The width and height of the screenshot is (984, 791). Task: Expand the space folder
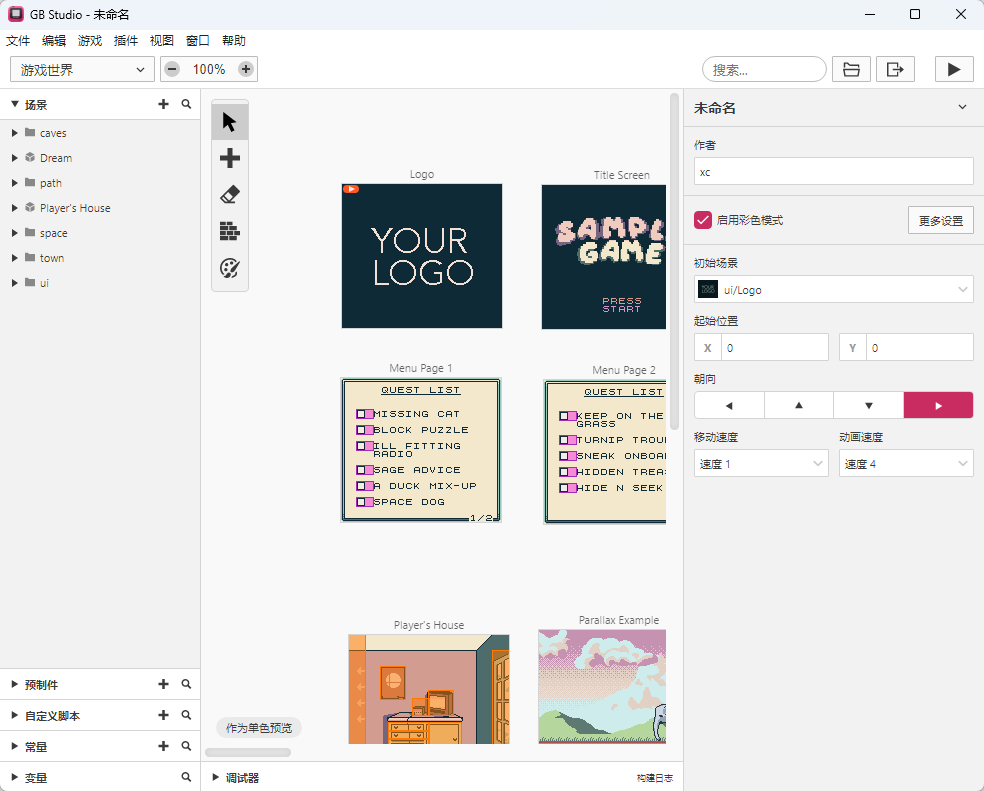pos(14,233)
